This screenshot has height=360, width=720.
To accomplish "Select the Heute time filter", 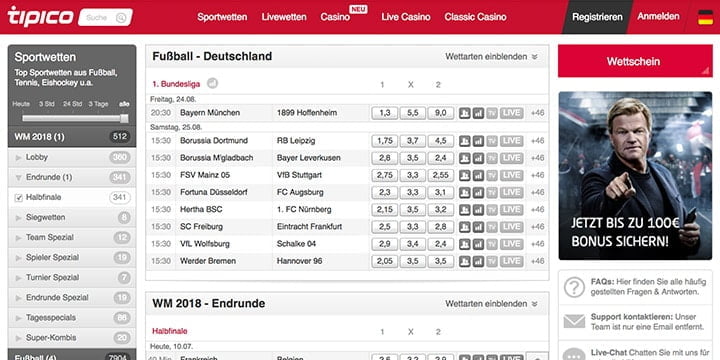I will pos(21,104).
